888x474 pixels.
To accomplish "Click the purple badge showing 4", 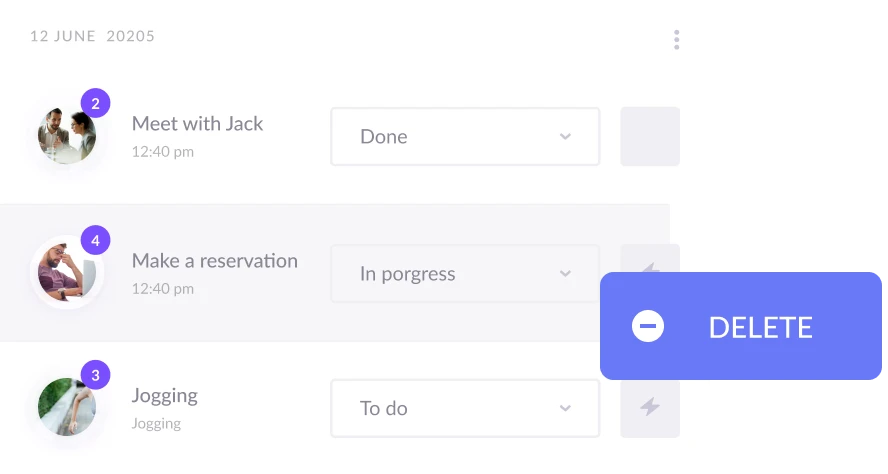I will point(95,240).
